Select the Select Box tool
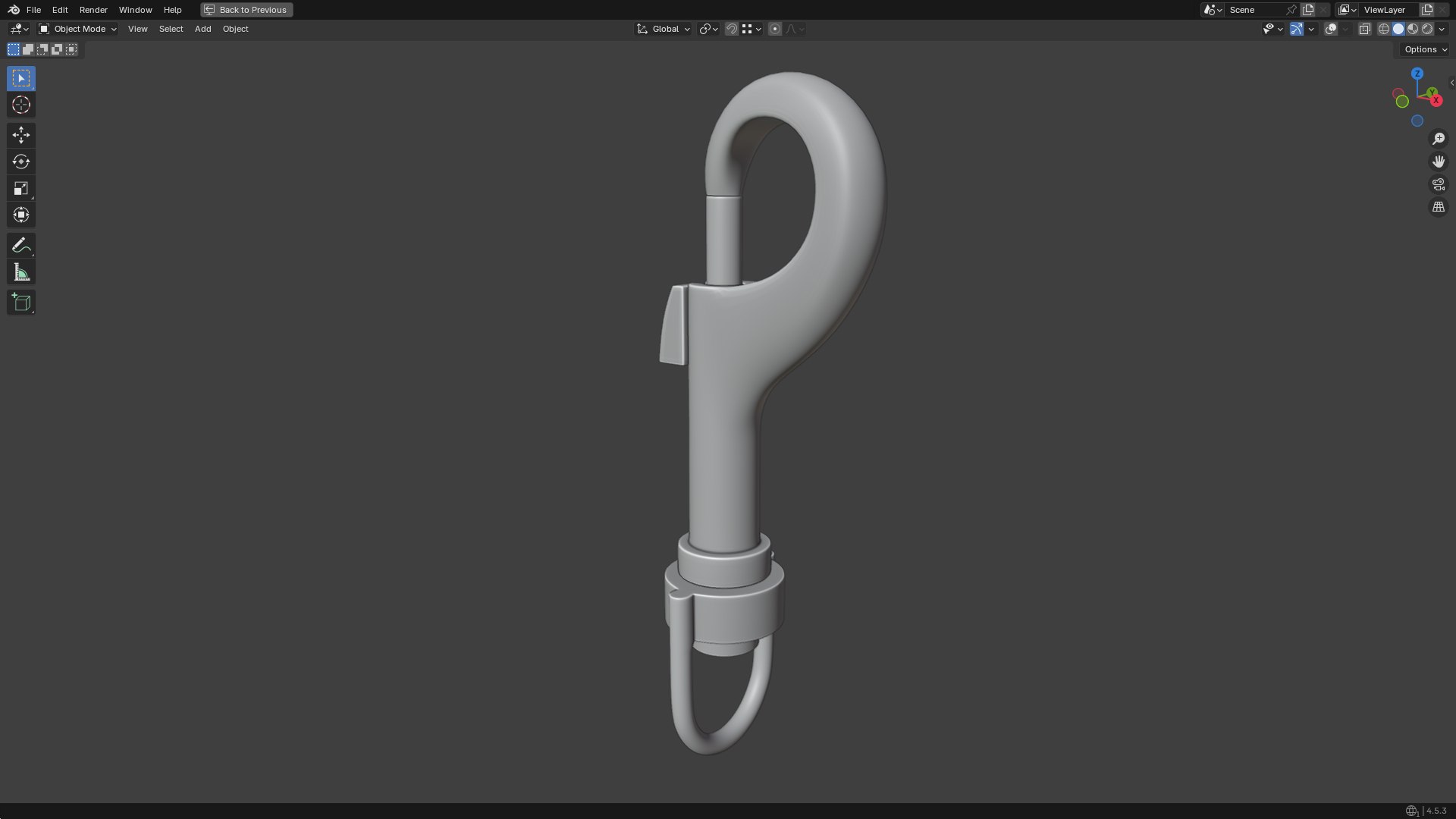This screenshot has height=819, width=1456. (x=21, y=78)
